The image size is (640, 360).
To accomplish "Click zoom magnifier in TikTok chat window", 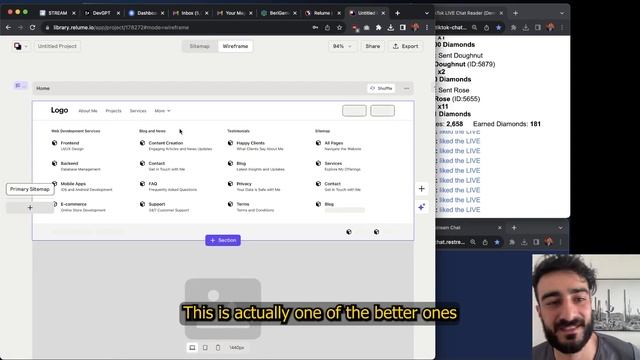I will pyautogui.click(x=474, y=27).
